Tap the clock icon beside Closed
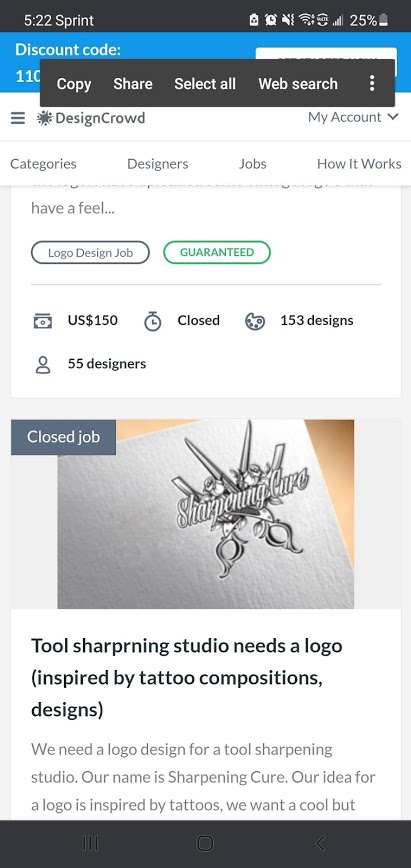The height and width of the screenshot is (868, 411). click(153, 321)
